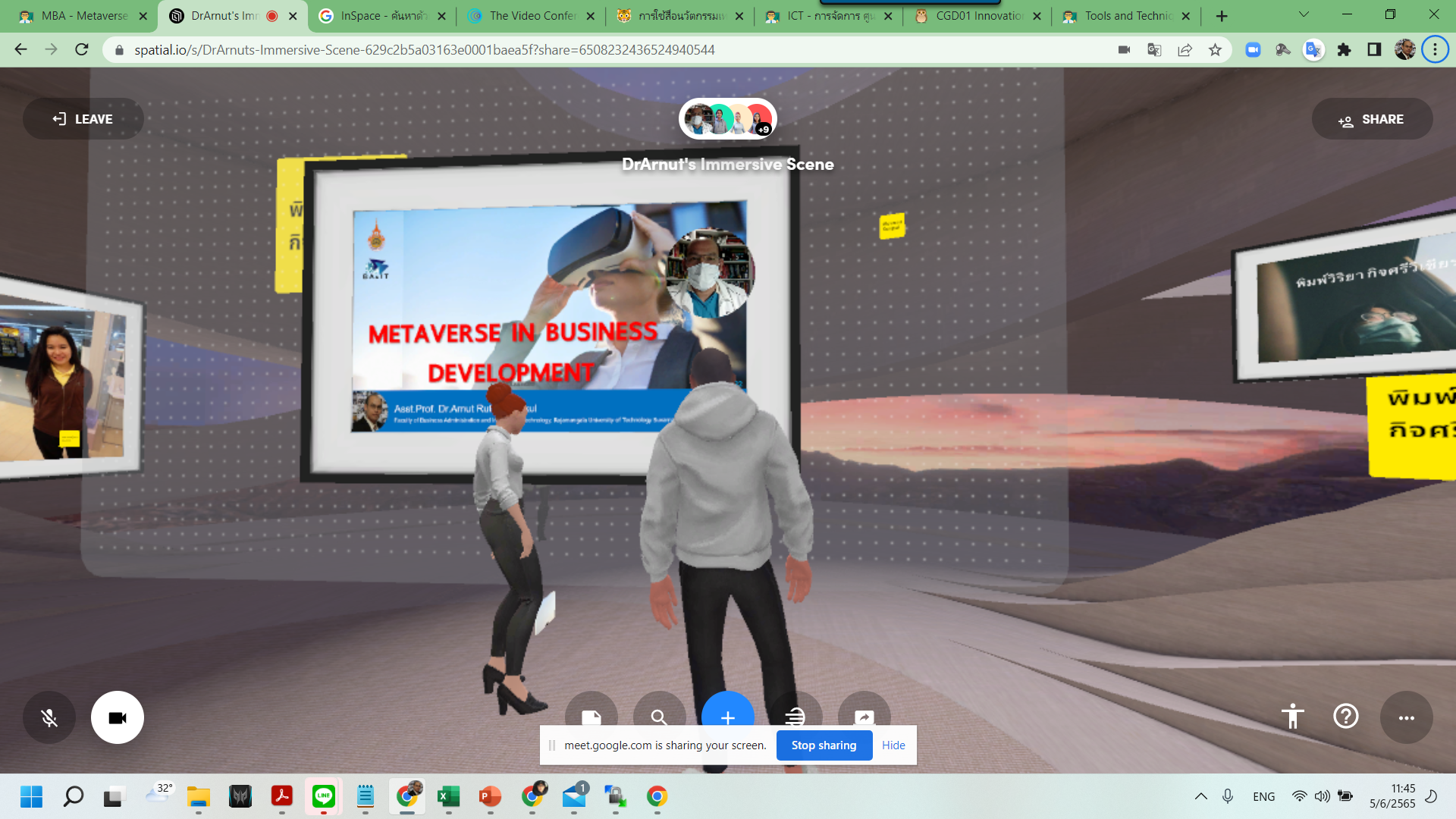The image size is (1456, 819).
Task: Open the emotes icon next to the plus button
Action: [x=795, y=717]
